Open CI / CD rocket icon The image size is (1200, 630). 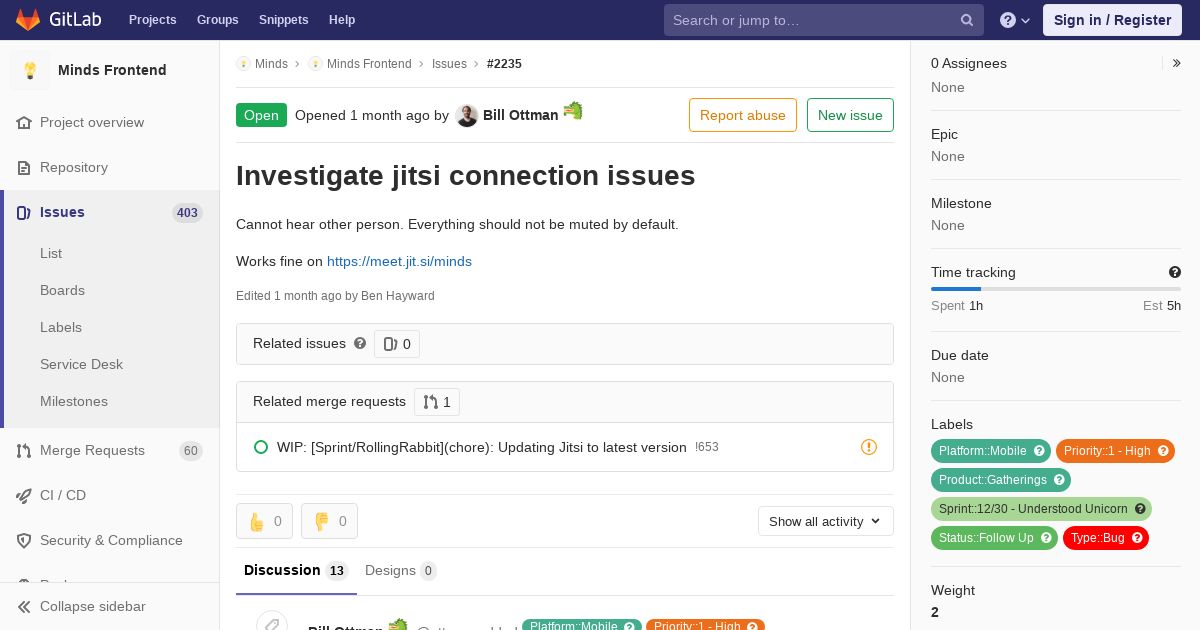coord(24,495)
